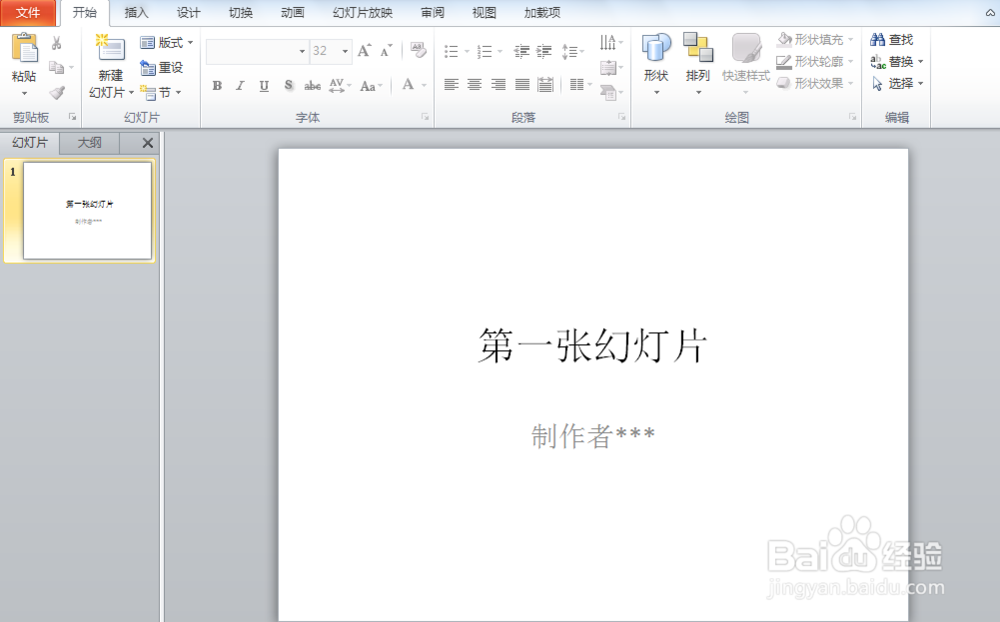Switch to the 插入 ribbon tab

click(x=137, y=13)
